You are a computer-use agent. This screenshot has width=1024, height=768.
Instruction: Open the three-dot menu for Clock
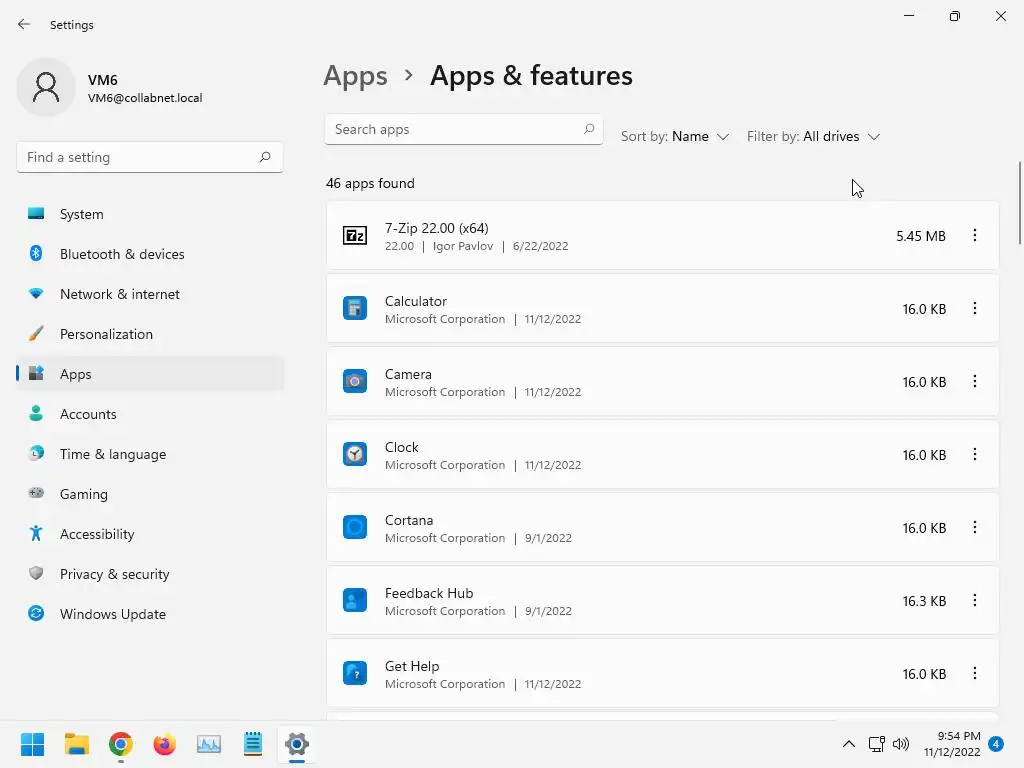point(975,454)
